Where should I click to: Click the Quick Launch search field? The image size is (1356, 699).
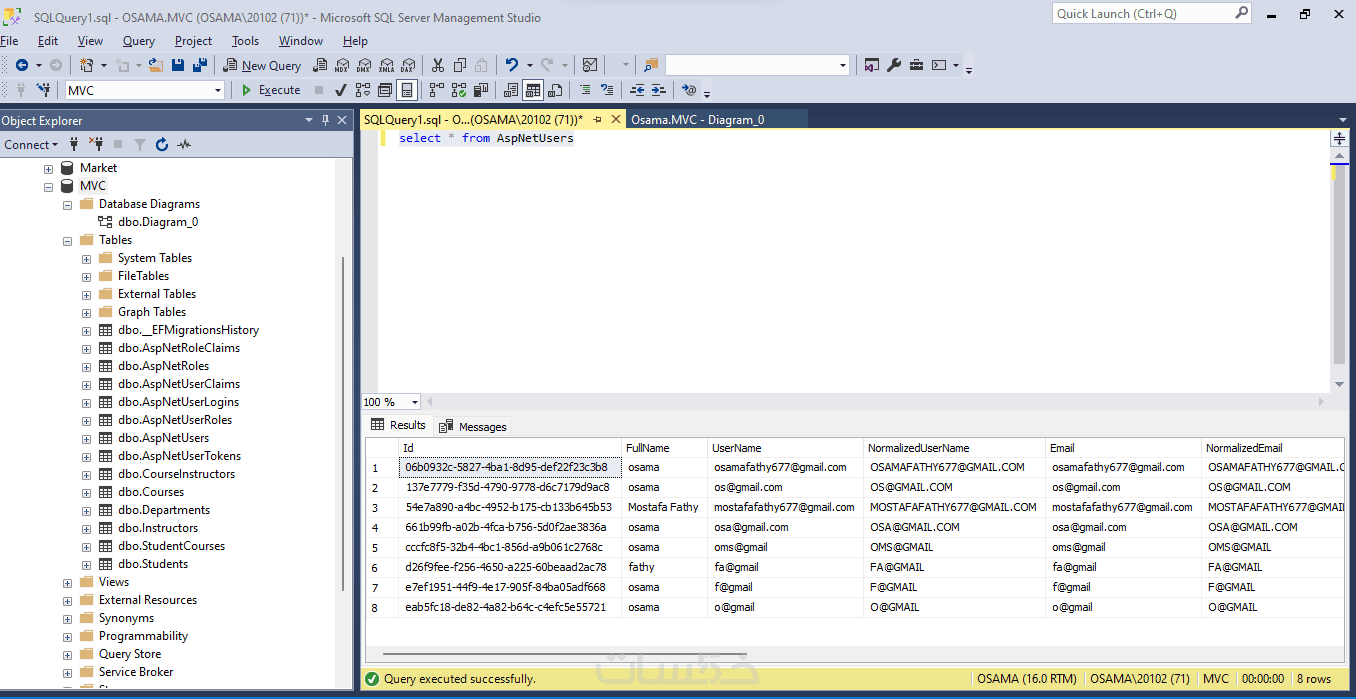(x=1142, y=13)
